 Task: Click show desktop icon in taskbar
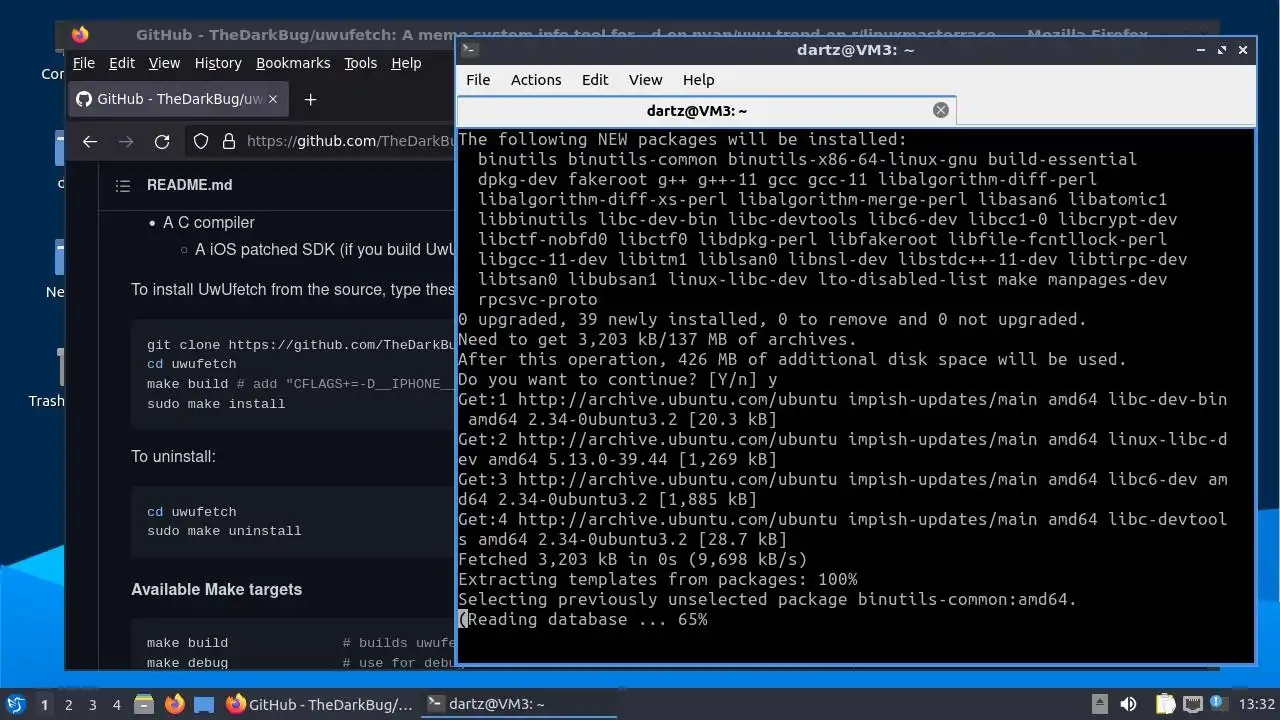(x=204, y=704)
